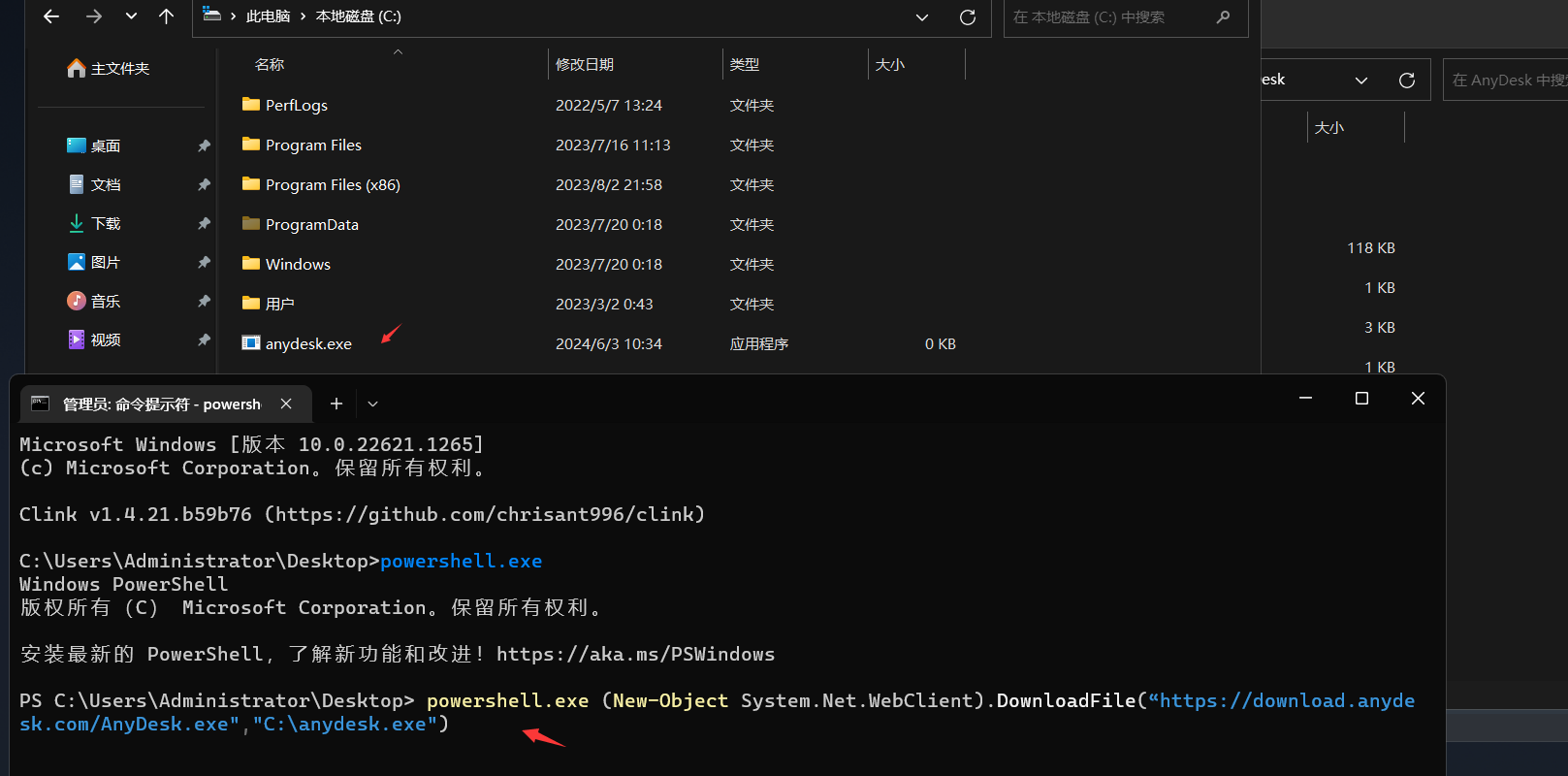
Task: Open terminal profiles dropdown
Action: click(372, 404)
